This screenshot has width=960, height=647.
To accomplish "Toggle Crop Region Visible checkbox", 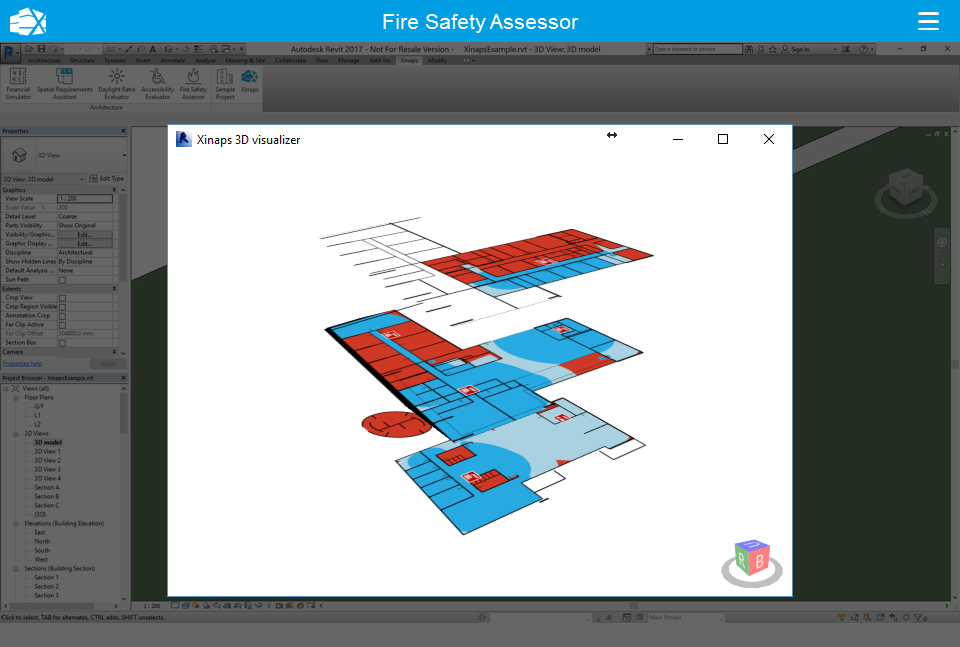I will click(x=62, y=307).
